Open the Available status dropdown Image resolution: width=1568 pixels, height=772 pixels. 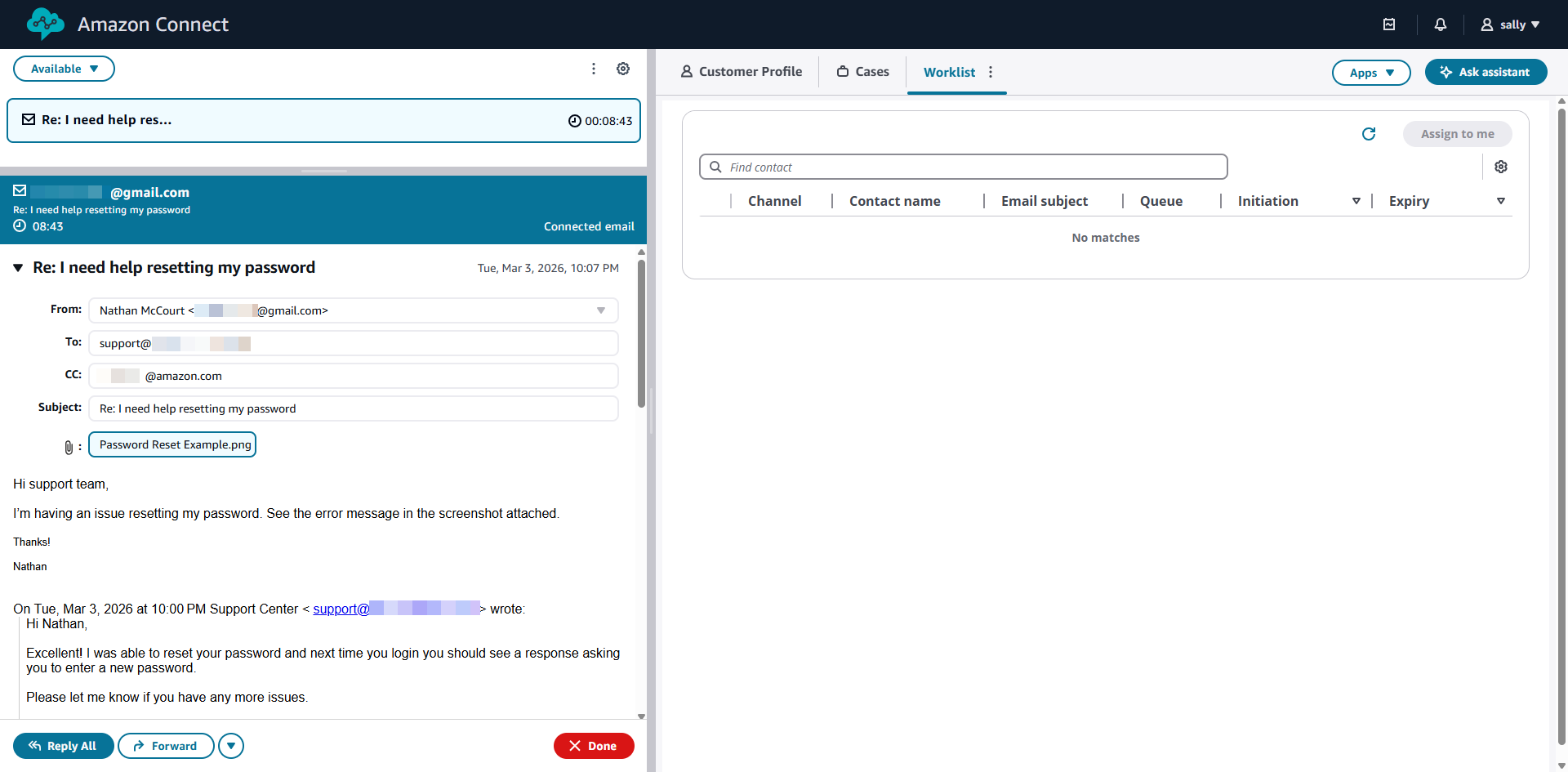tap(63, 69)
